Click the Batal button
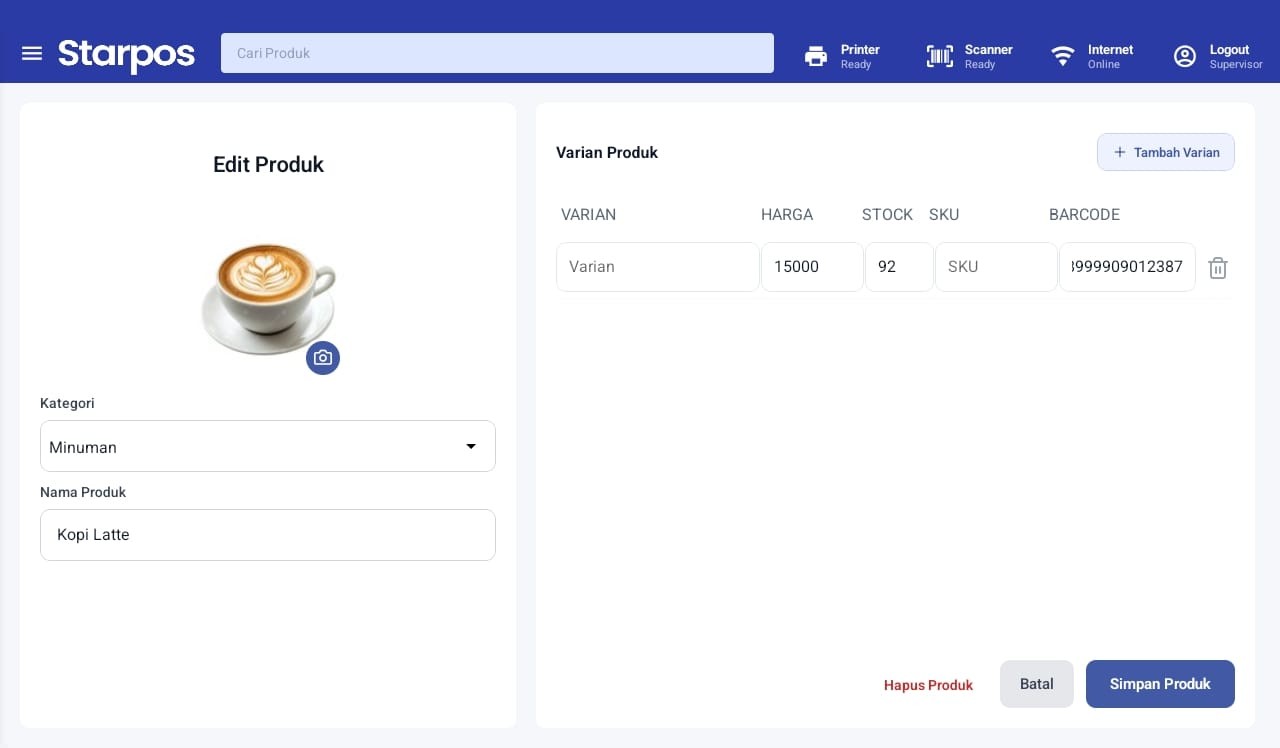This screenshot has height=748, width=1280. coord(1037,684)
